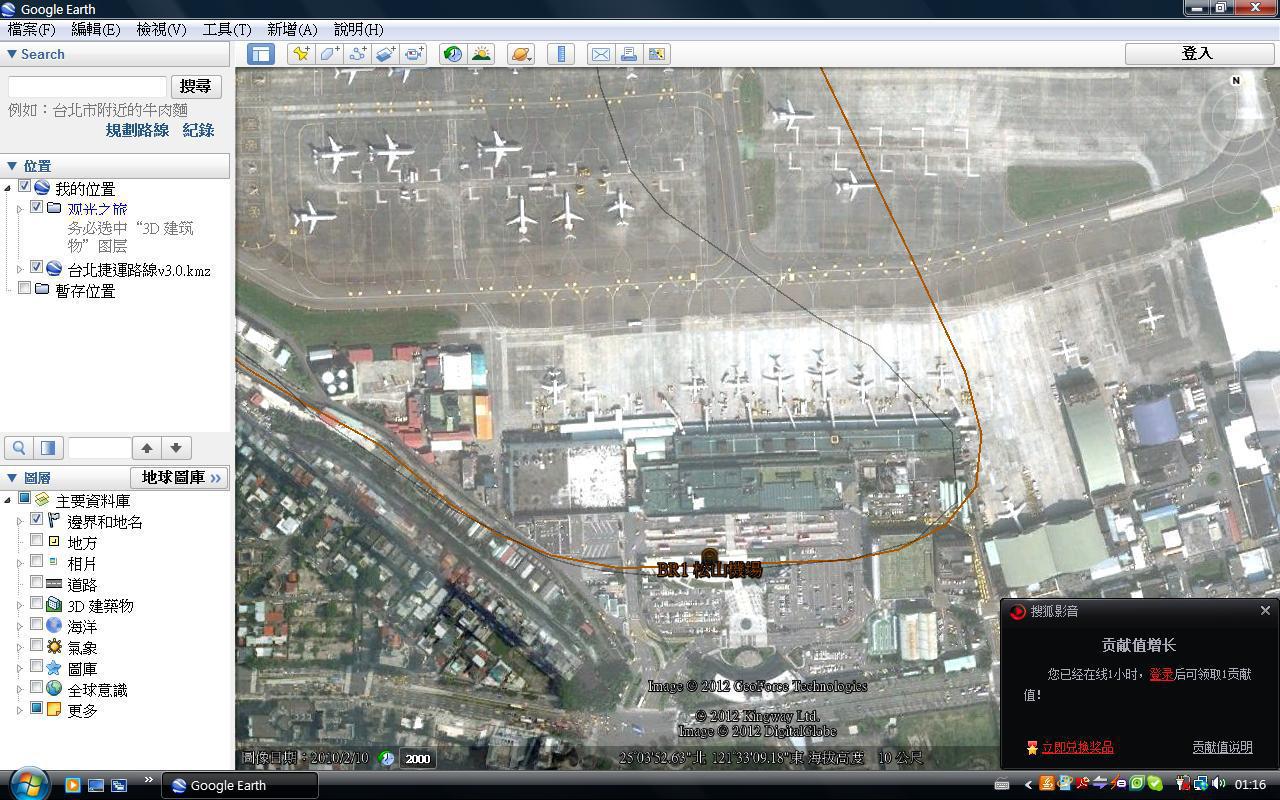Screen dimensions: 1280x800
Task: Collapse the Search panel header
Action: click(36, 54)
